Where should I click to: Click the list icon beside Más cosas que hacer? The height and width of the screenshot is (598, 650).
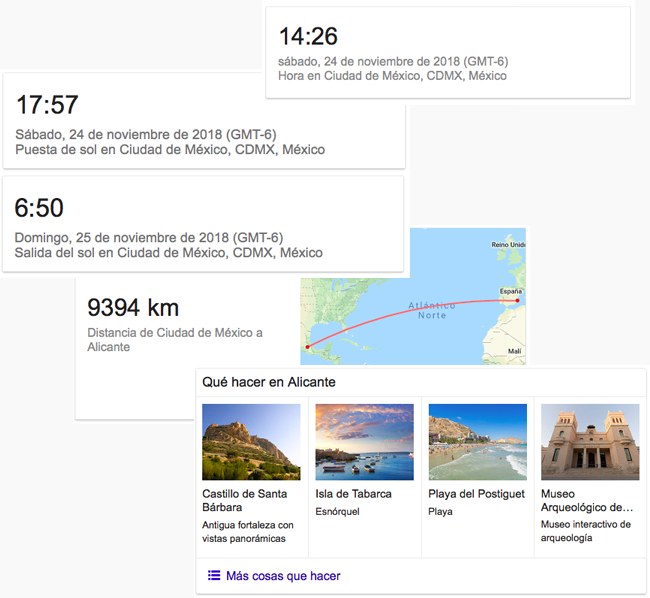click(213, 575)
